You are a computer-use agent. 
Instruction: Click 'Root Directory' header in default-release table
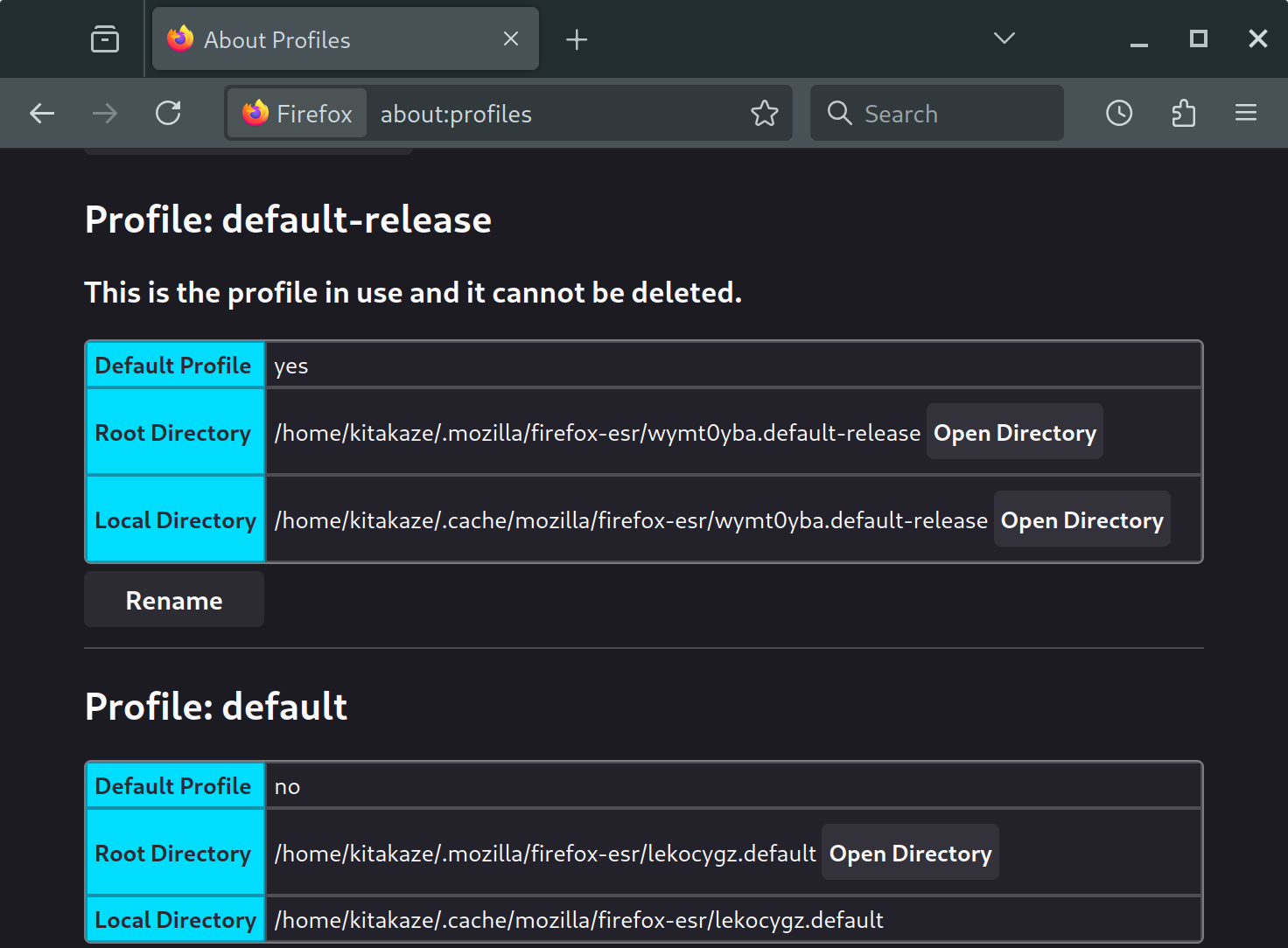(x=175, y=432)
